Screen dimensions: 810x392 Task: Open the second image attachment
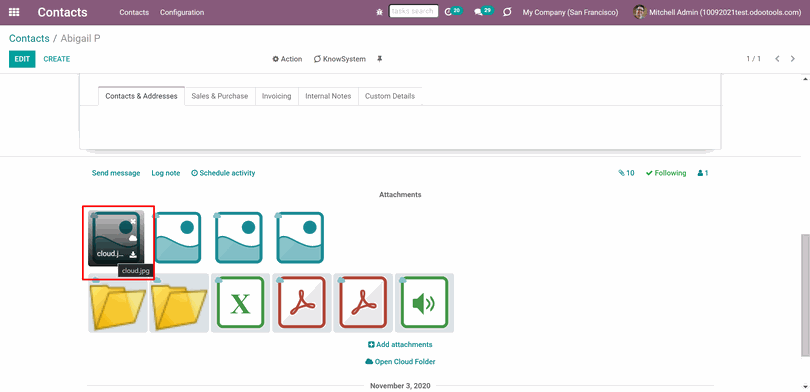tap(178, 238)
